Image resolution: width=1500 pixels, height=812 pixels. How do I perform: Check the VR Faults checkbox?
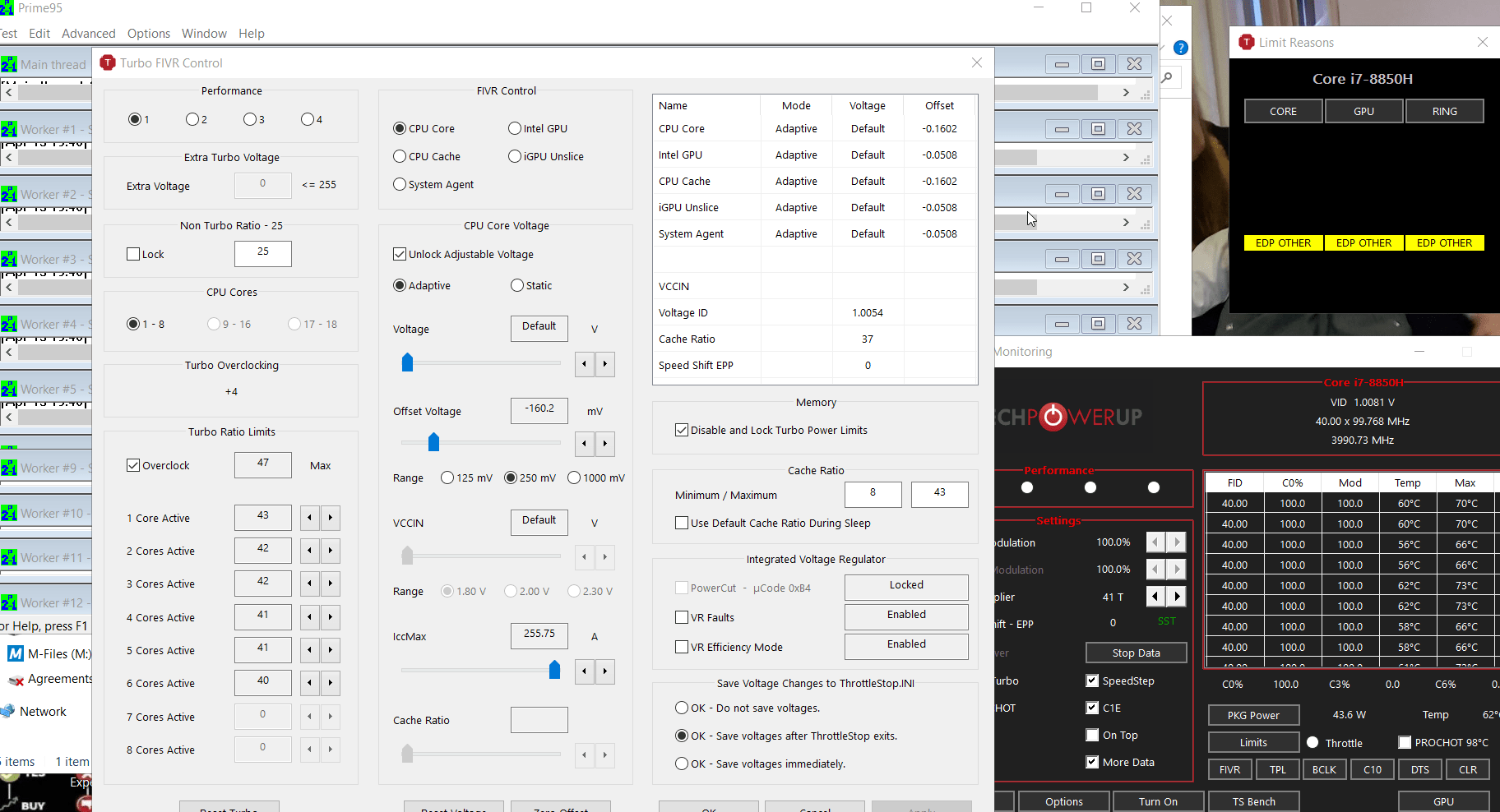(x=682, y=617)
